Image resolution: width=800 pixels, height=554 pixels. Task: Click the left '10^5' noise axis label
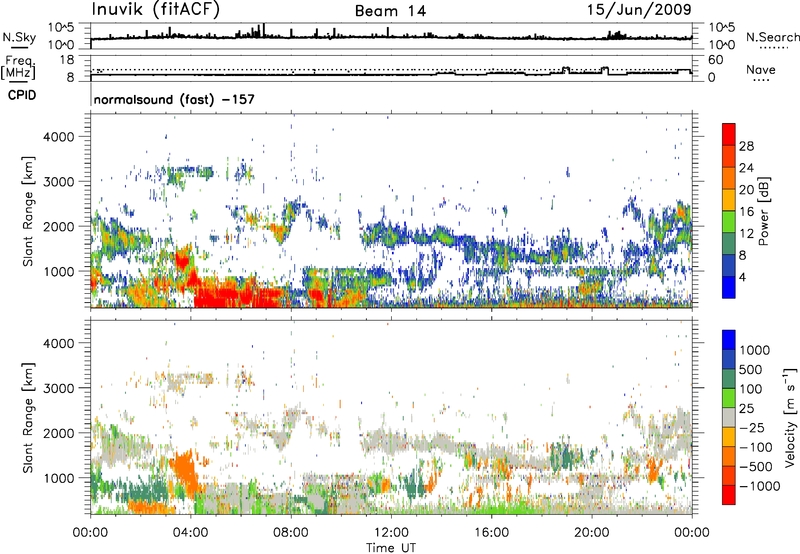61,28
